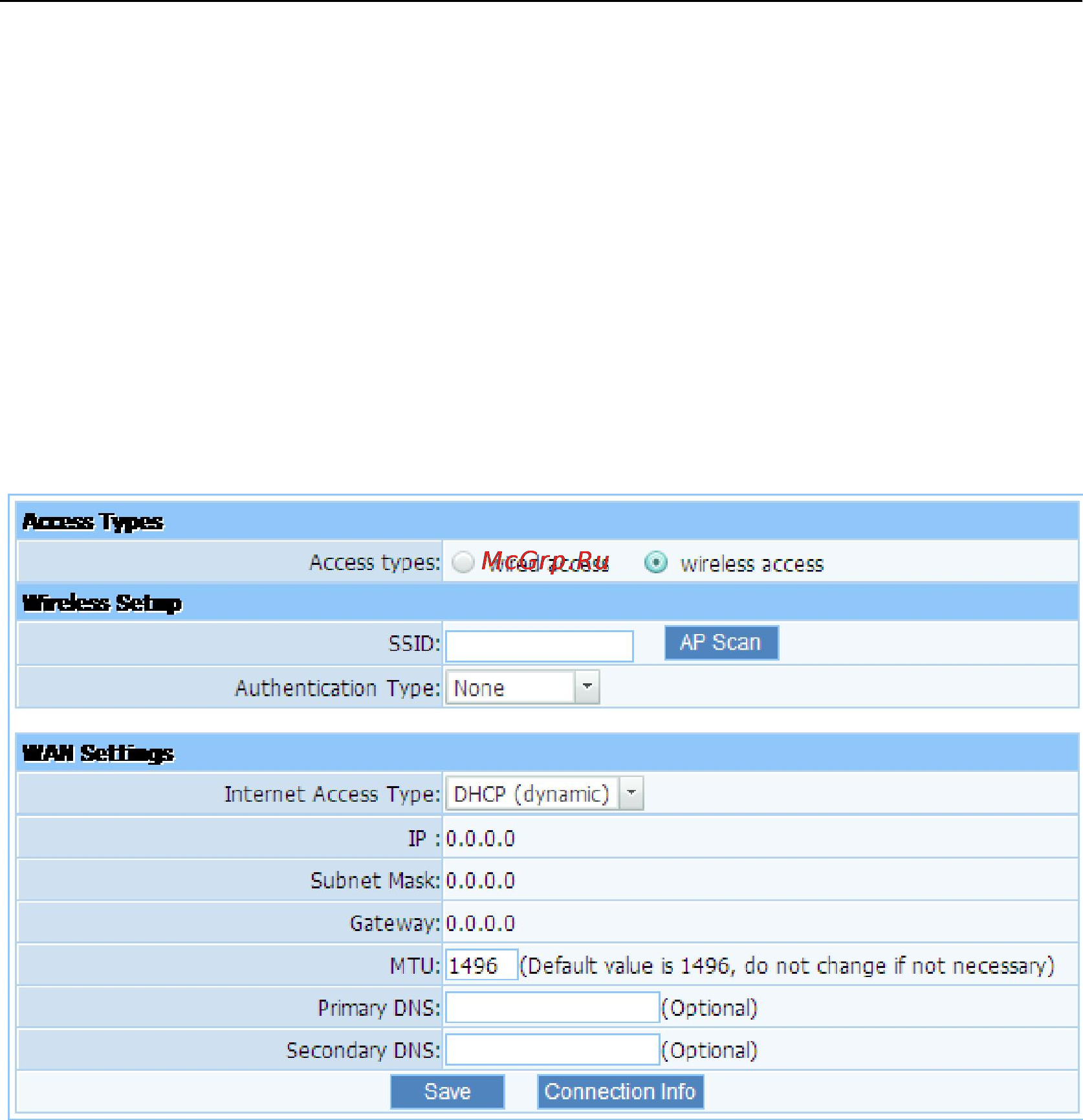
Task: Click the Internet Access Type label
Action: click(333, 794)
